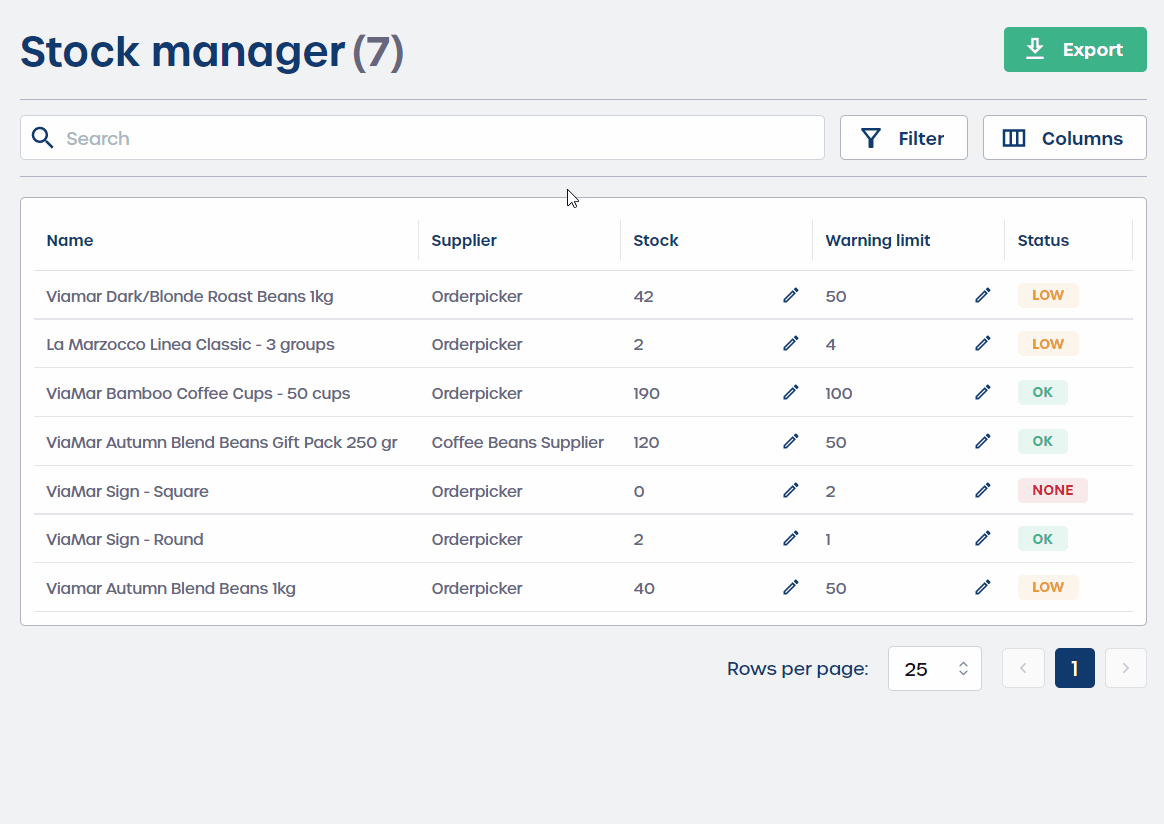Edit warning limit for Autumn Blend Gift Pack
Viewport: 1164px width, 824px height.
click(983, 441)
